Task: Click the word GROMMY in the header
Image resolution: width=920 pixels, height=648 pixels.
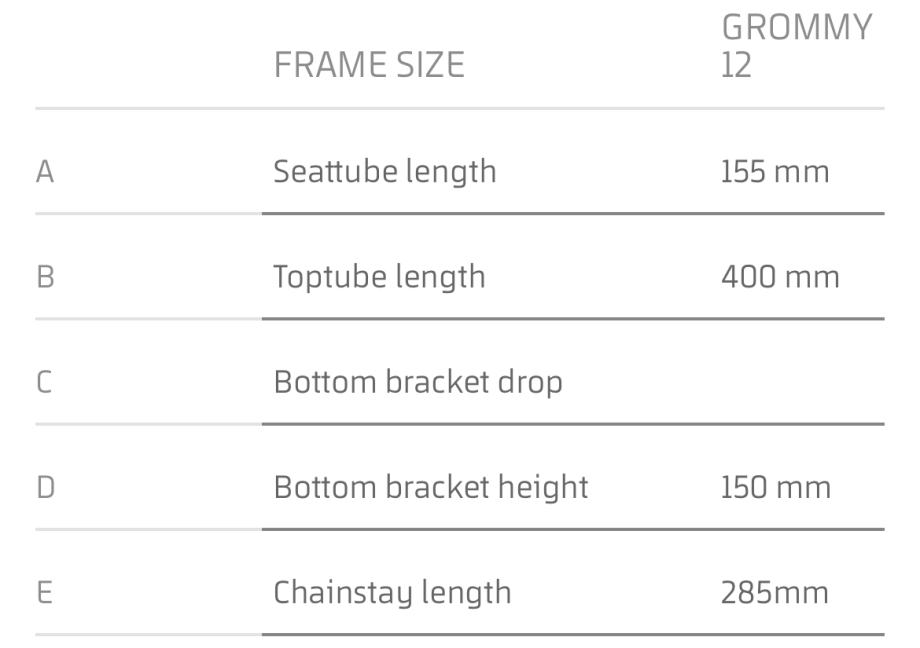Action: coord(796,28)
